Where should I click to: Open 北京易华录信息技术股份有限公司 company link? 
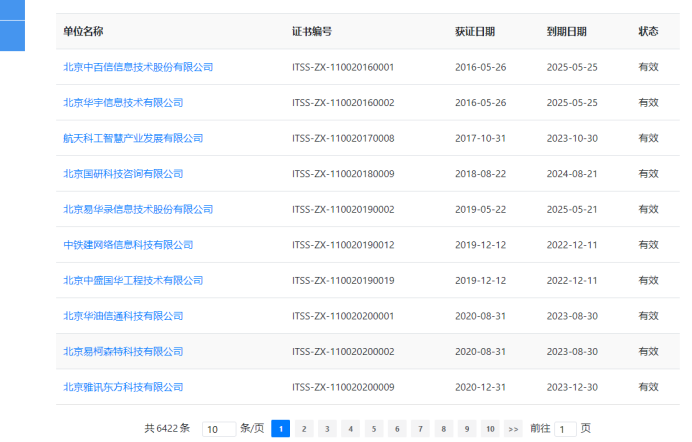138,210
